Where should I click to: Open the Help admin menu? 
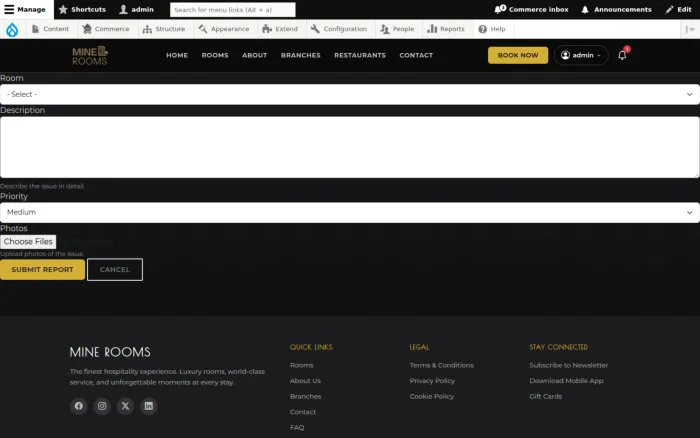[x=492, y=29]
